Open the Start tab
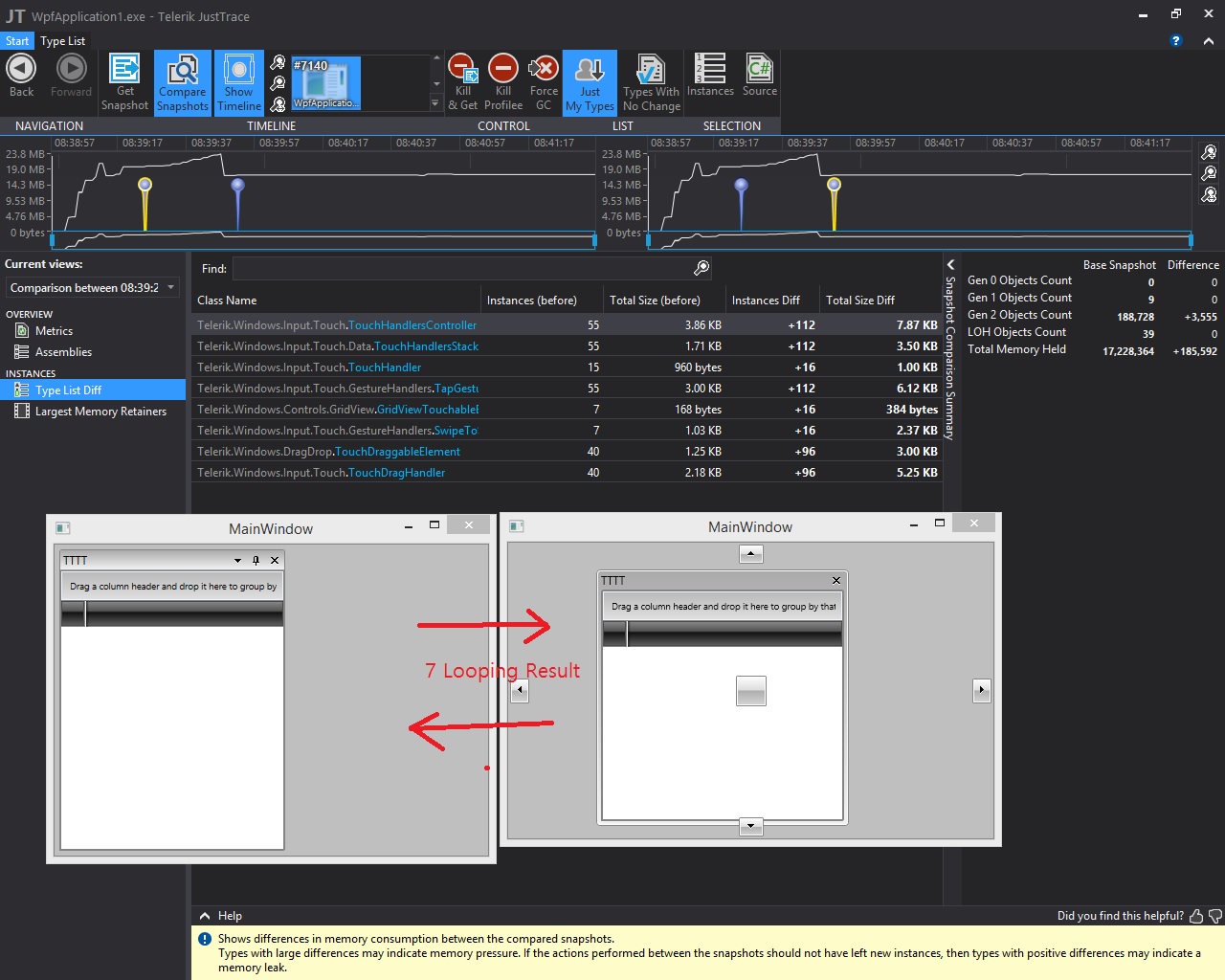 point(17,41)
